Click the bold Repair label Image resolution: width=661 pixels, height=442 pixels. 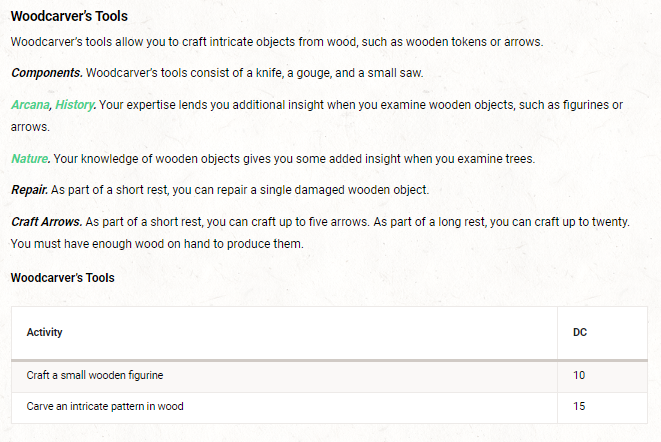(30, 189)
